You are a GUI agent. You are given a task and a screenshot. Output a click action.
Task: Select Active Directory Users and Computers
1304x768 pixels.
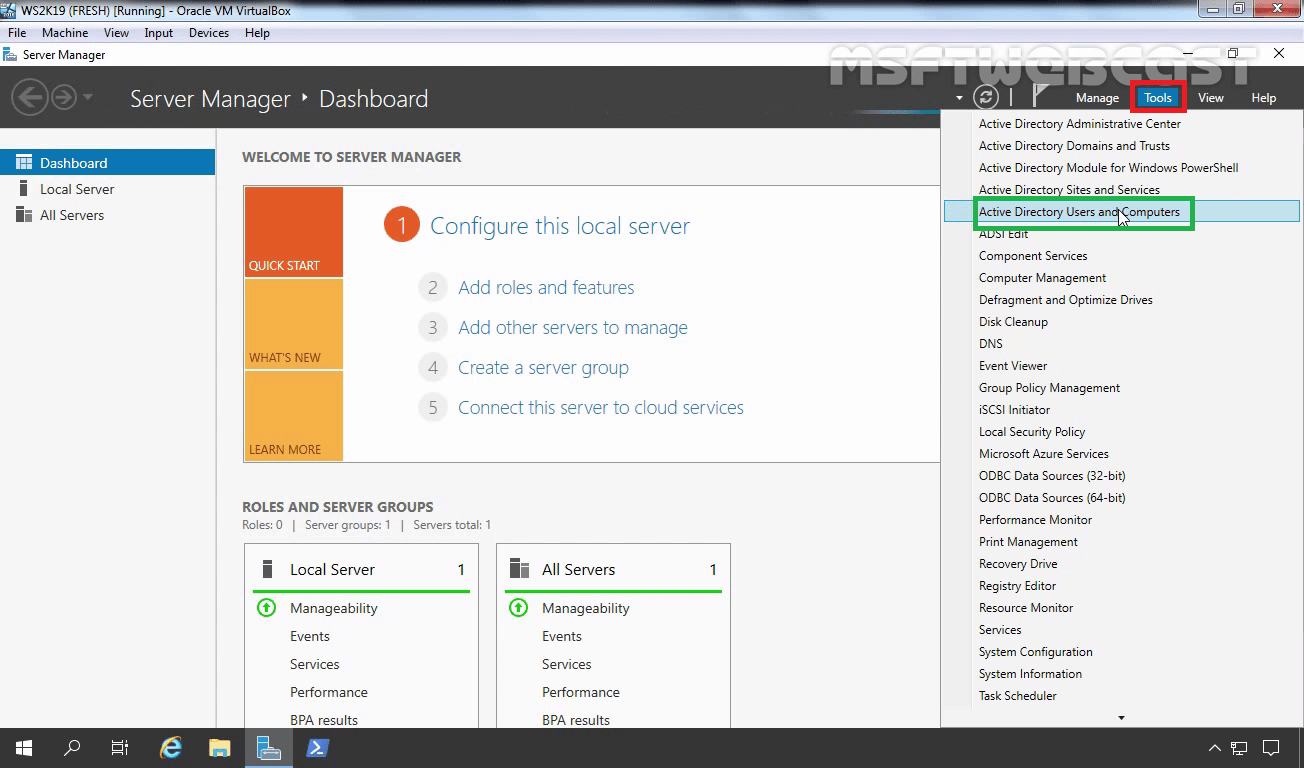pos(1081,212)
